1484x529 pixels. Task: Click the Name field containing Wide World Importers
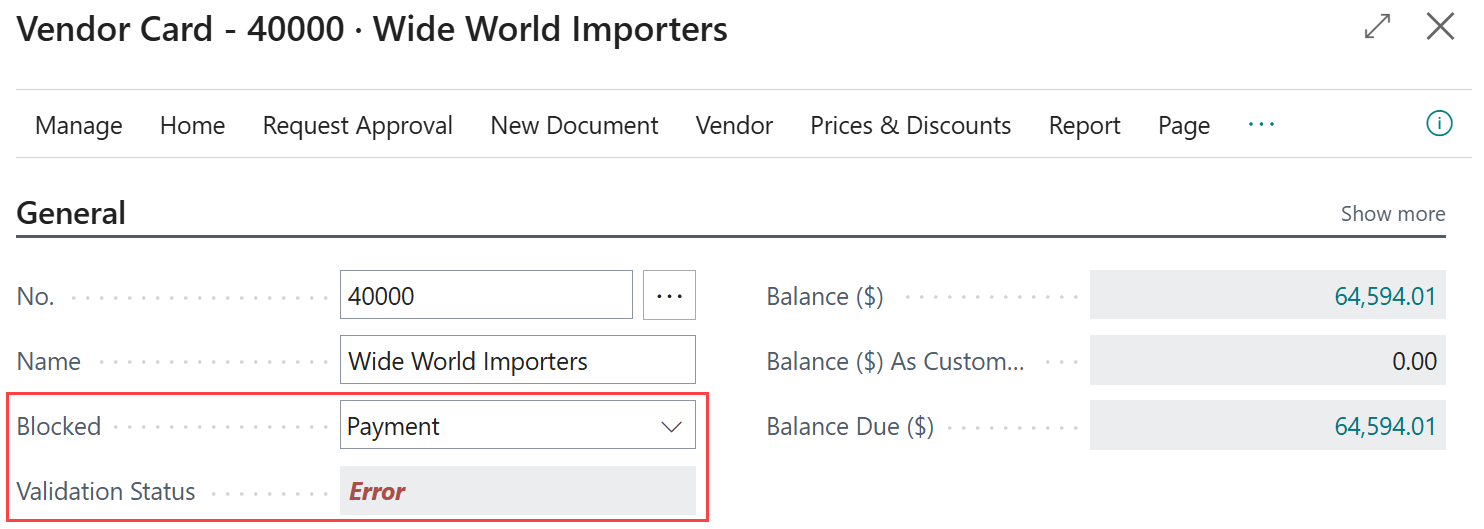[x=517, y=361]
